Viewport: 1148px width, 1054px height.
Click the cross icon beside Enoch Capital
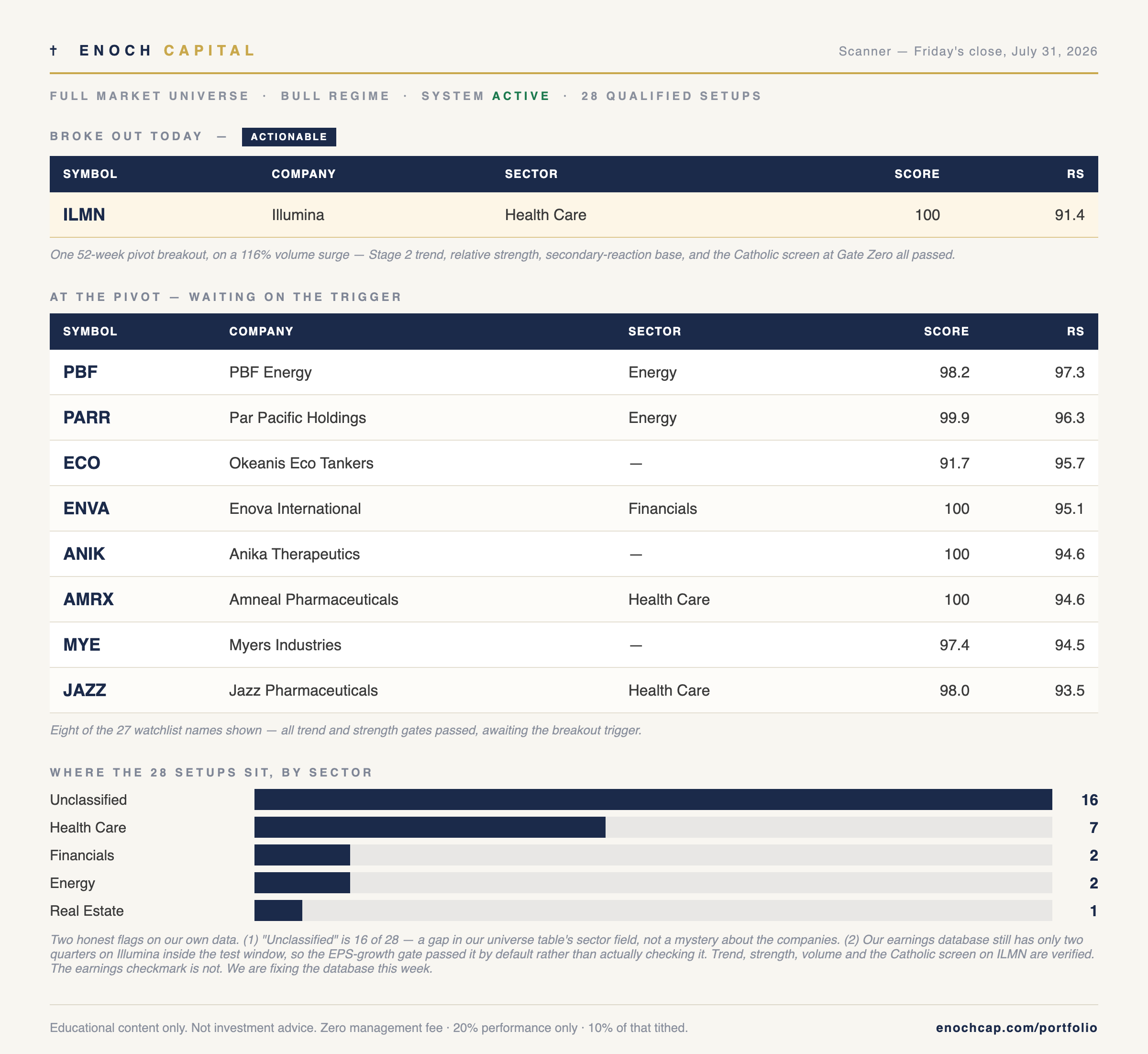click(x=54, y=51)
